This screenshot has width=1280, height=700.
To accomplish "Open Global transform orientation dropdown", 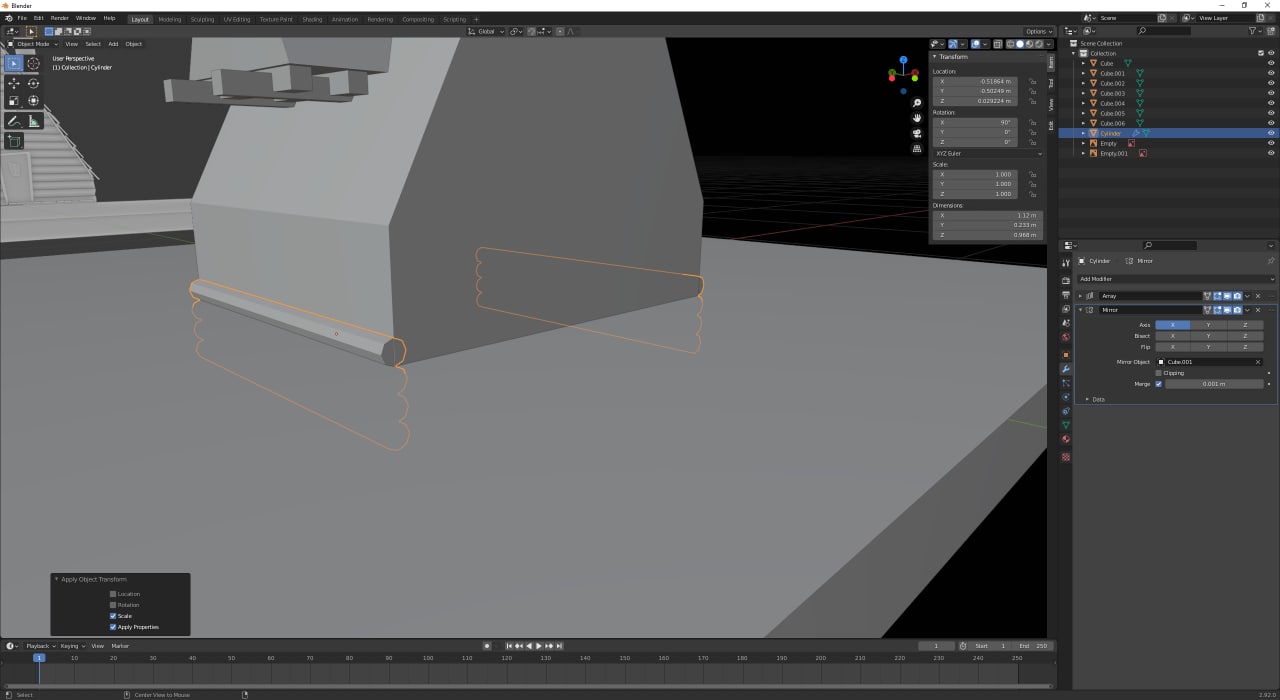I will click(485, 31).
